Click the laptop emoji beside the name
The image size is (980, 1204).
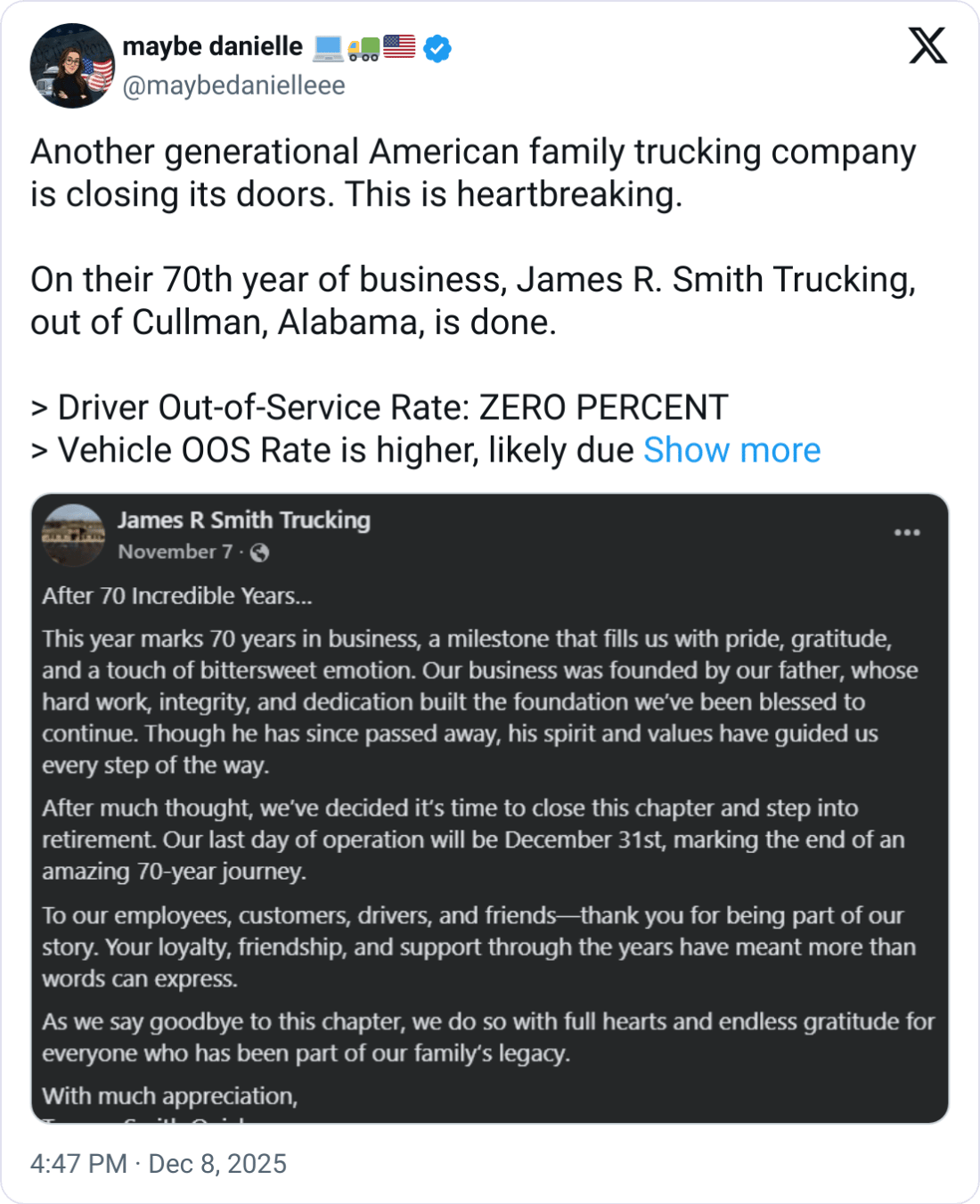coord(328,47)
